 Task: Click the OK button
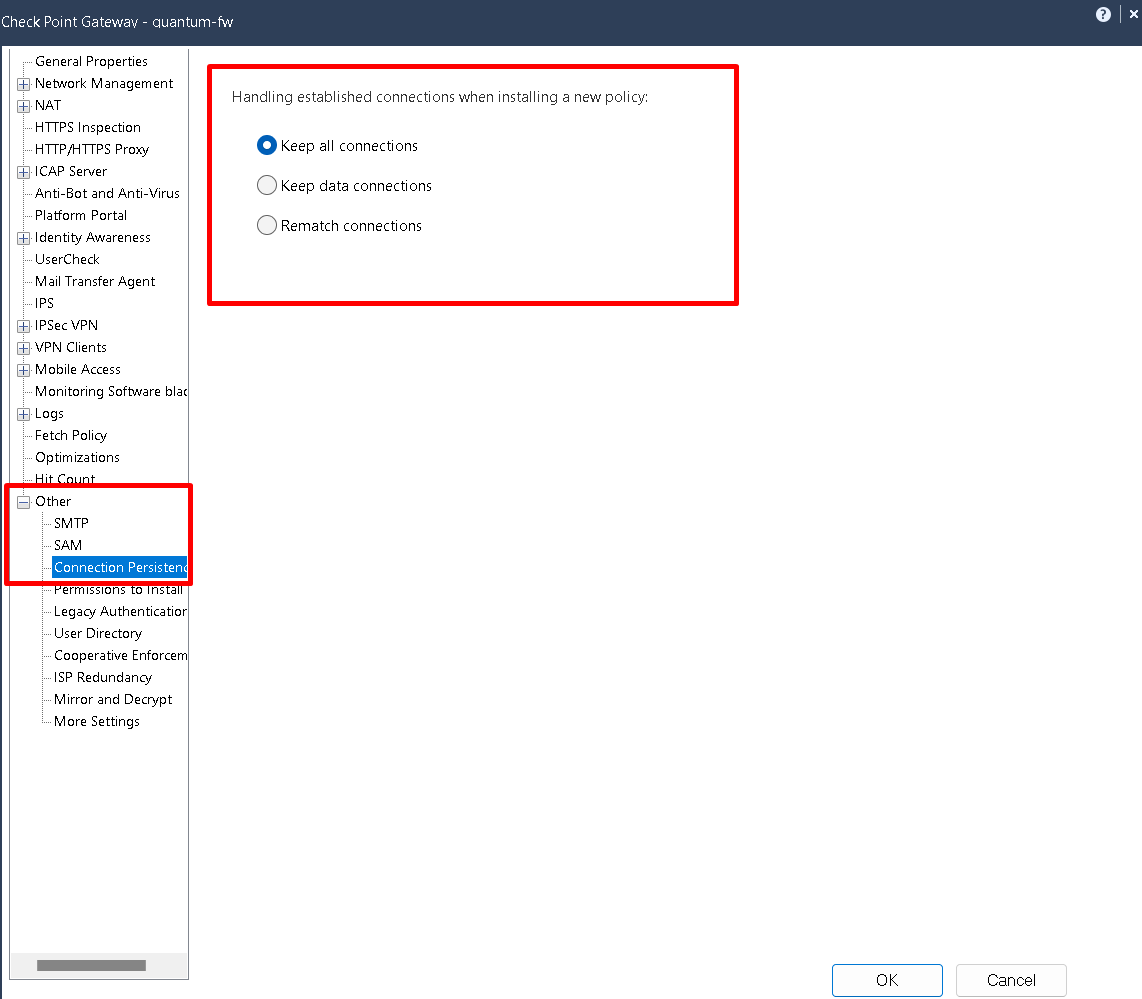pos(887,980)
